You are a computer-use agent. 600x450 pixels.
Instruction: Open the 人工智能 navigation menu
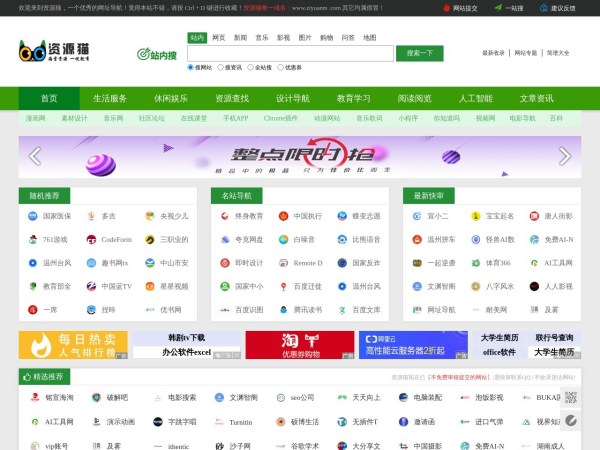(475, 98)
